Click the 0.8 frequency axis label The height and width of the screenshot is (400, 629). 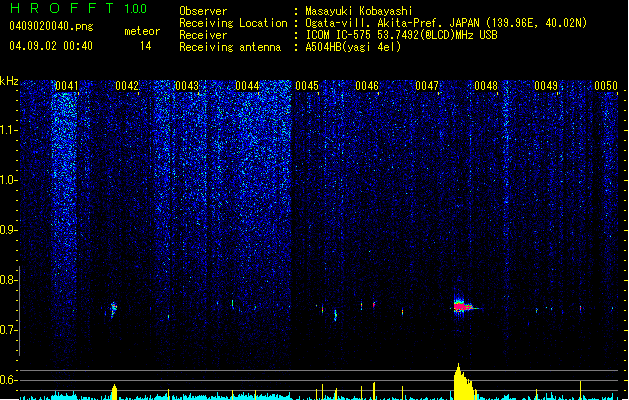tap(8, 280)
